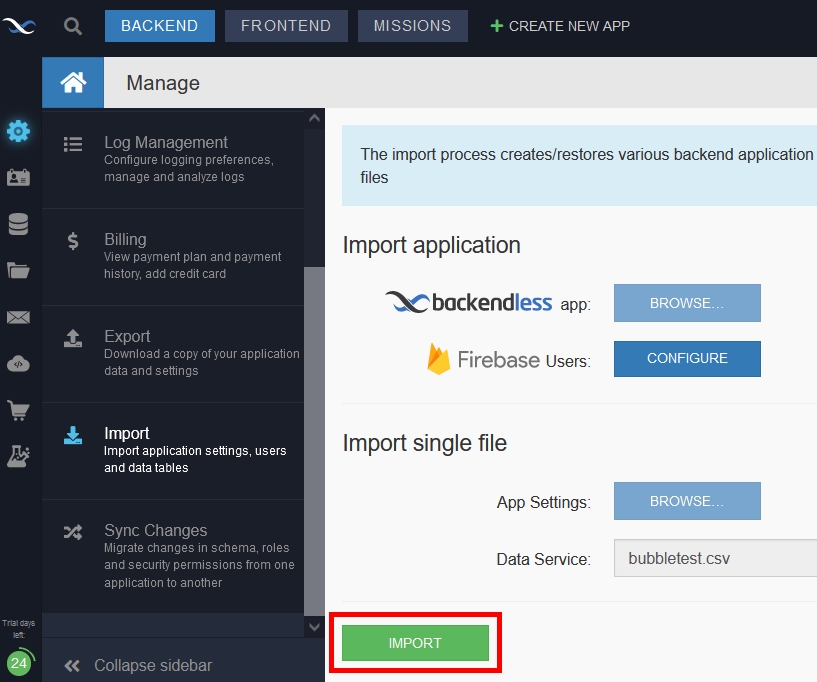This screenshot has width=817, height=682.
Task: Open the Sync Changes menu item
Action: point(172,556)
